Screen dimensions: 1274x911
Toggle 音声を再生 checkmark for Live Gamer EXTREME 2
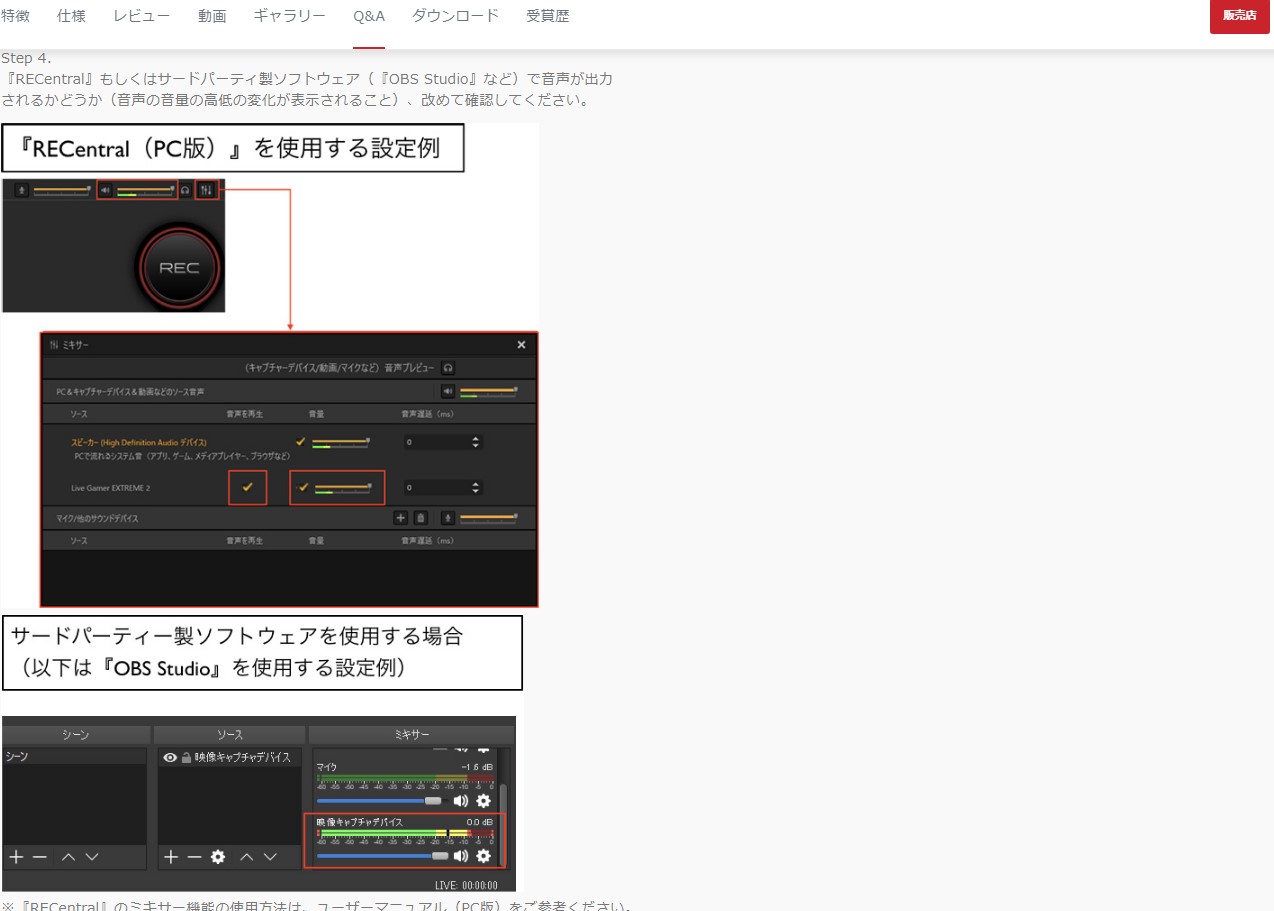[248, 487]
